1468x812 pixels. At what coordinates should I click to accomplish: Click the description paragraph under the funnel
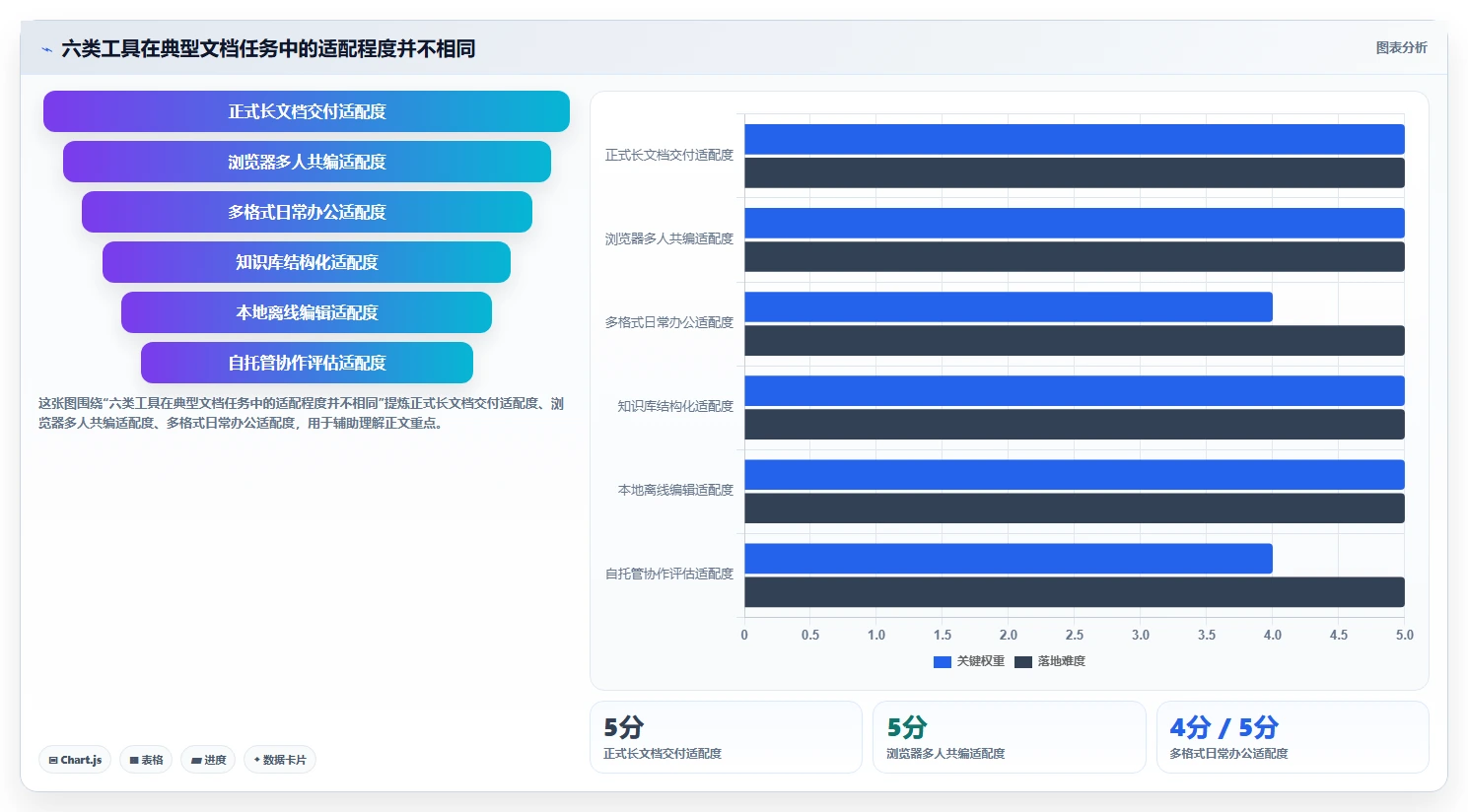coord(302,413)
